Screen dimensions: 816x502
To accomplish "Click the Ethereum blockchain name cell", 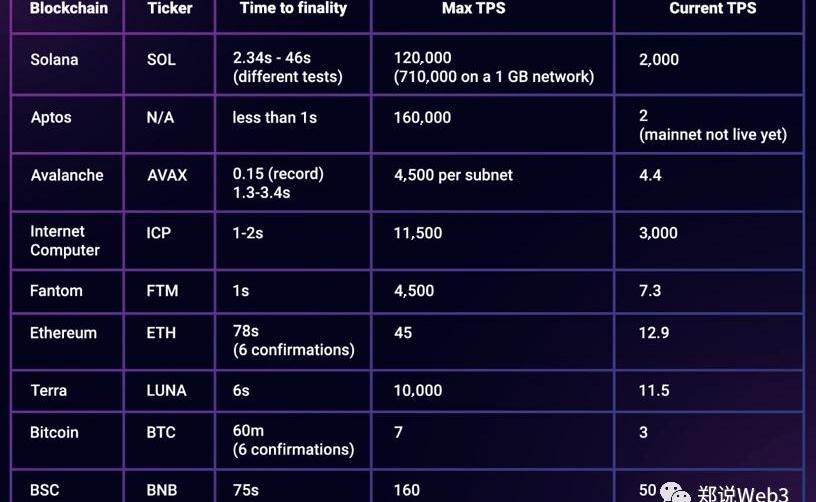I will pyautogui.click(x=63, y=333).
